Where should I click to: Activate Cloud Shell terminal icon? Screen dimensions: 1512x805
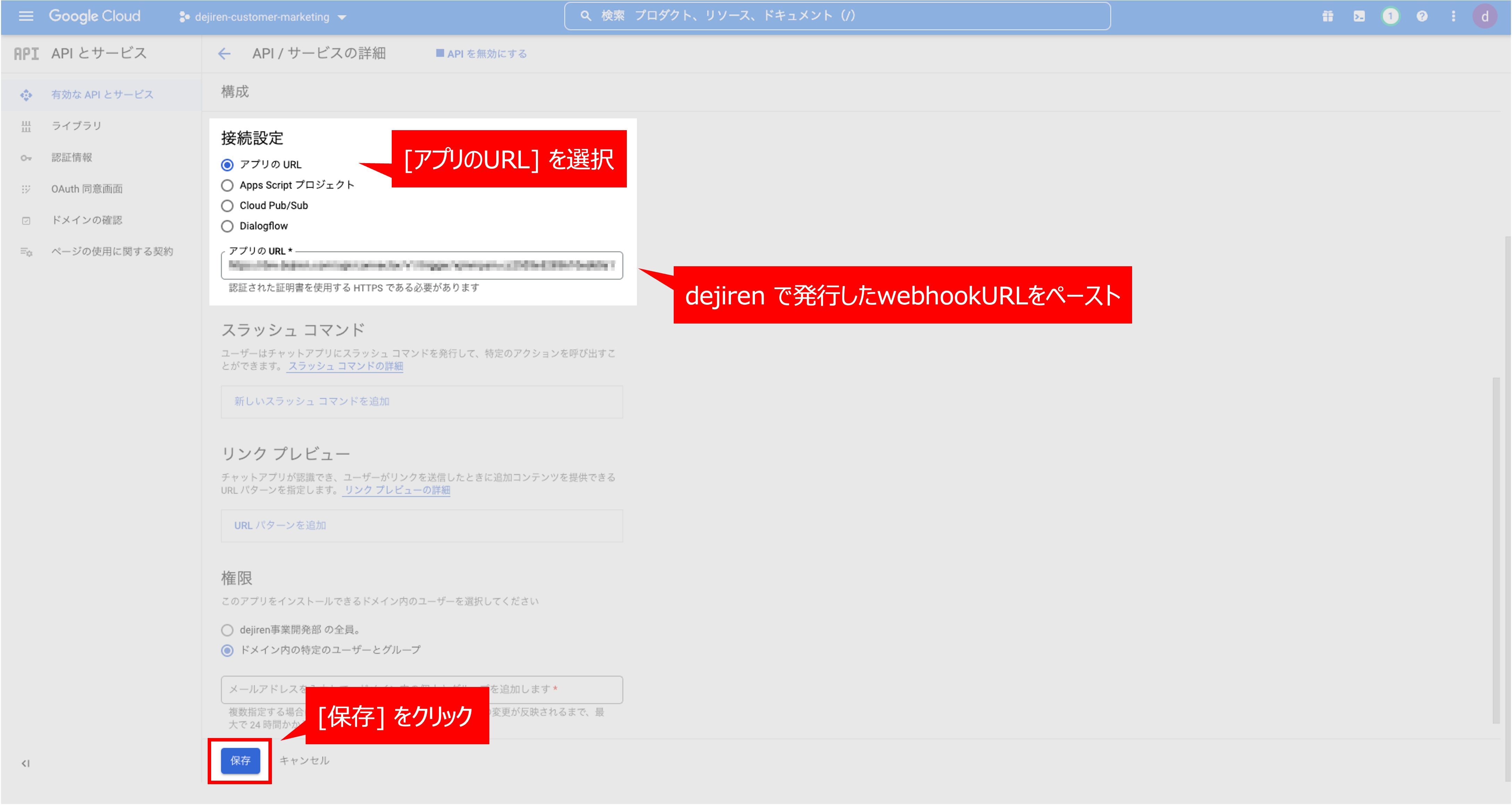point(1360,16)
